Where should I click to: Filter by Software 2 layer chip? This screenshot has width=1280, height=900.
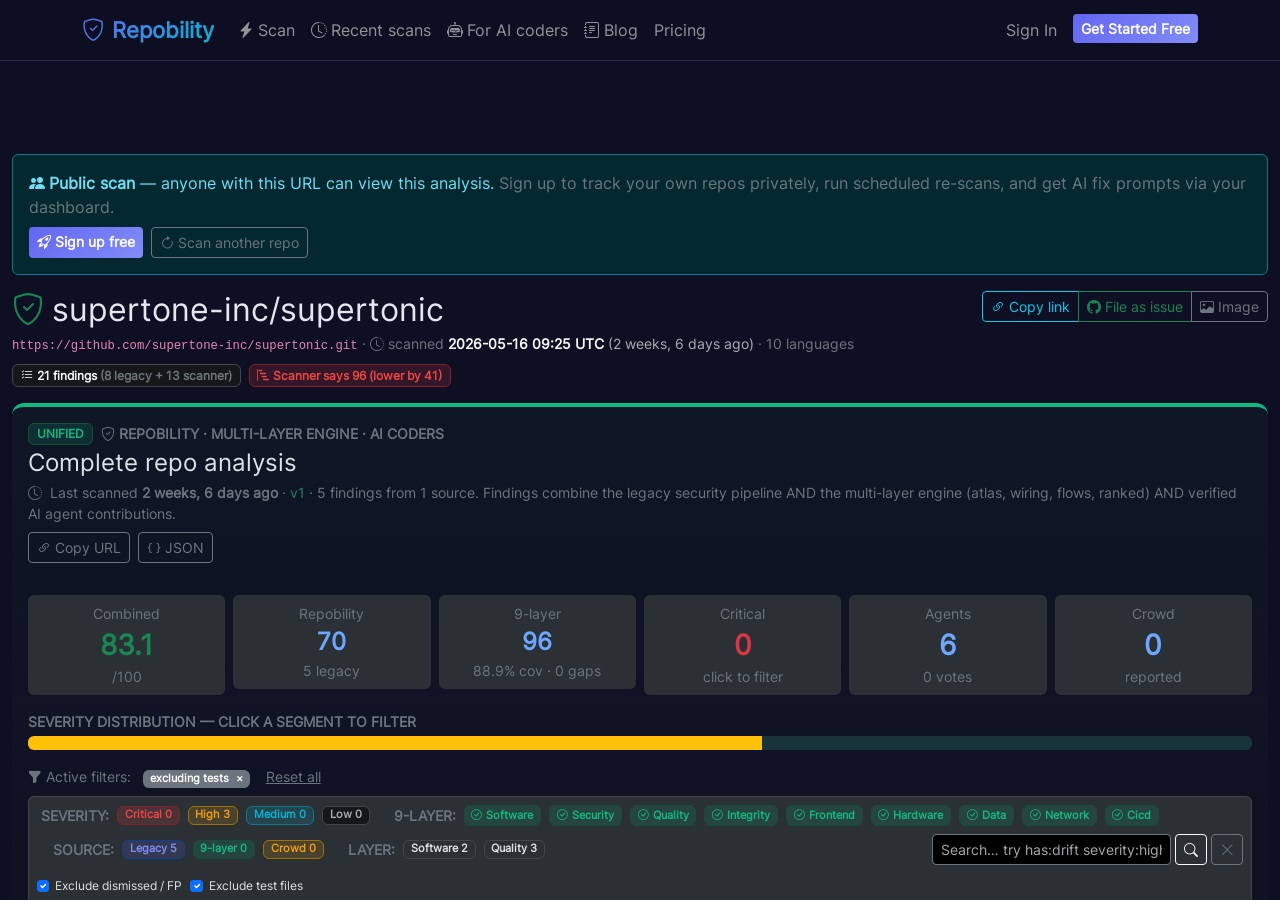point(439,849)
